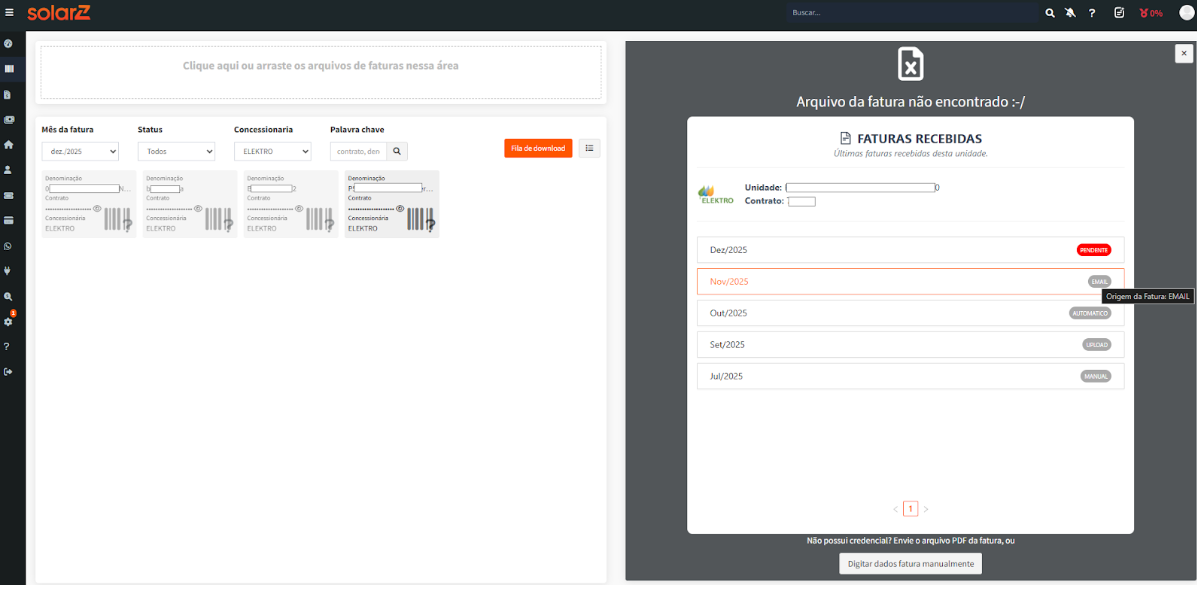Click the plug icon in sidebar
This screenshot has width=1197, height=592.
tap(8, 271)
